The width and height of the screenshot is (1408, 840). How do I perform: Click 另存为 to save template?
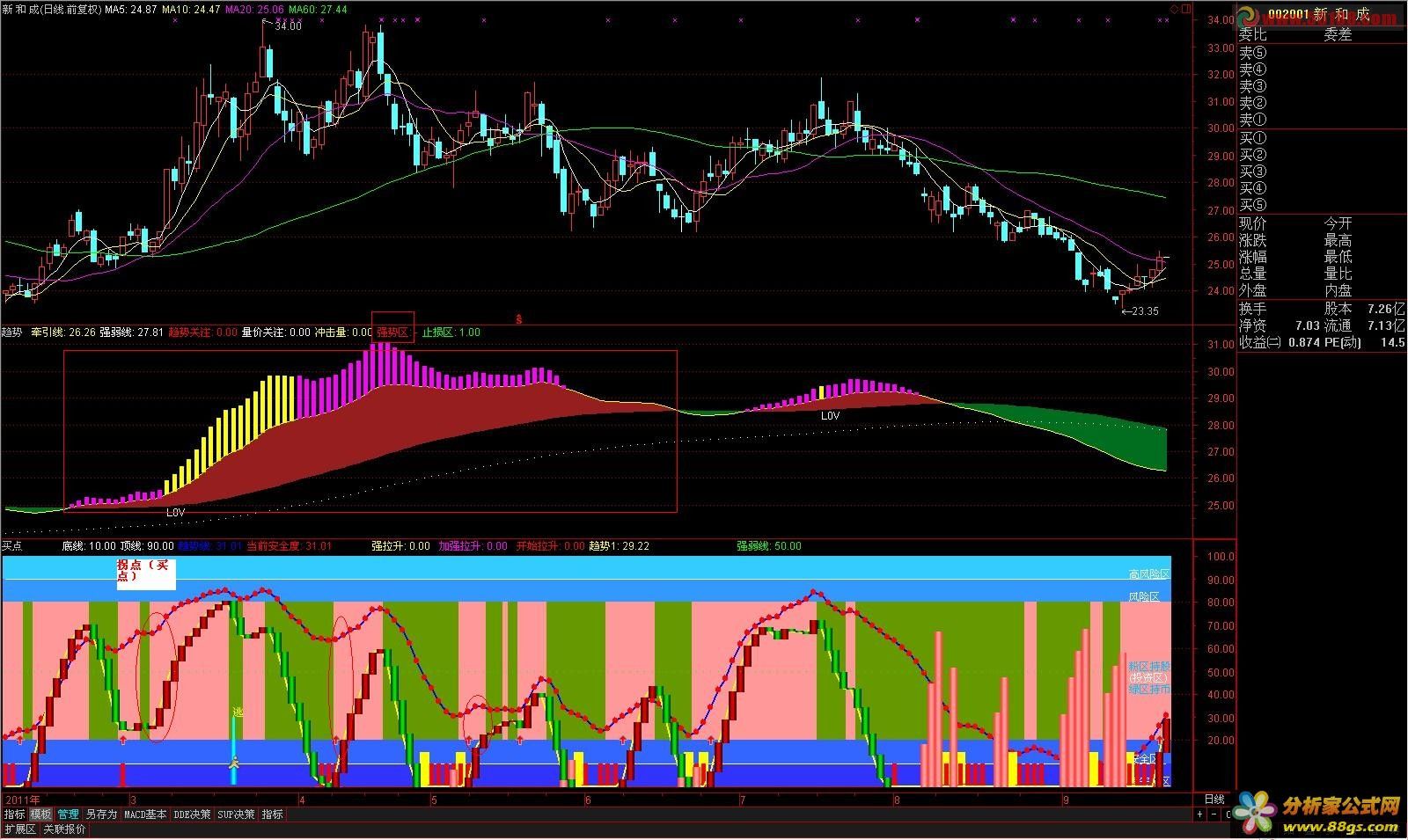[x=101, y=814]
